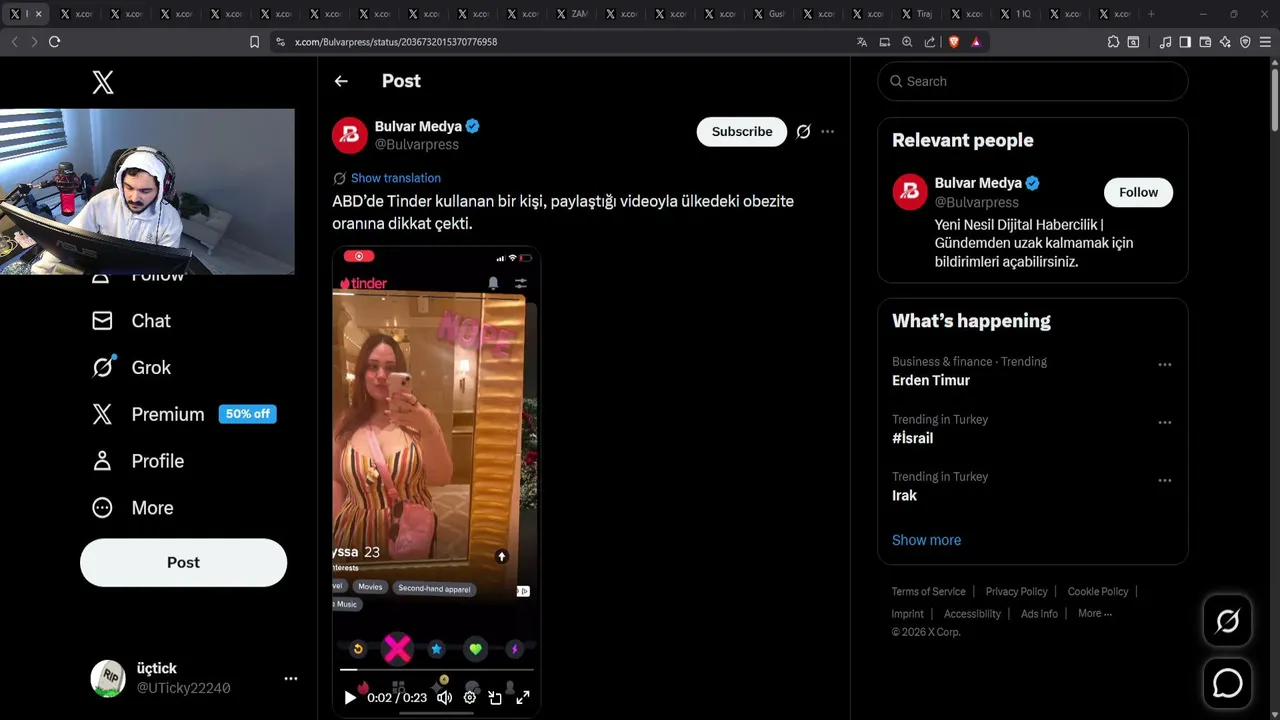Open Terms of Service link
Image resolution: width=1280 pixels, height=720 pixels.
click(928, 591)
